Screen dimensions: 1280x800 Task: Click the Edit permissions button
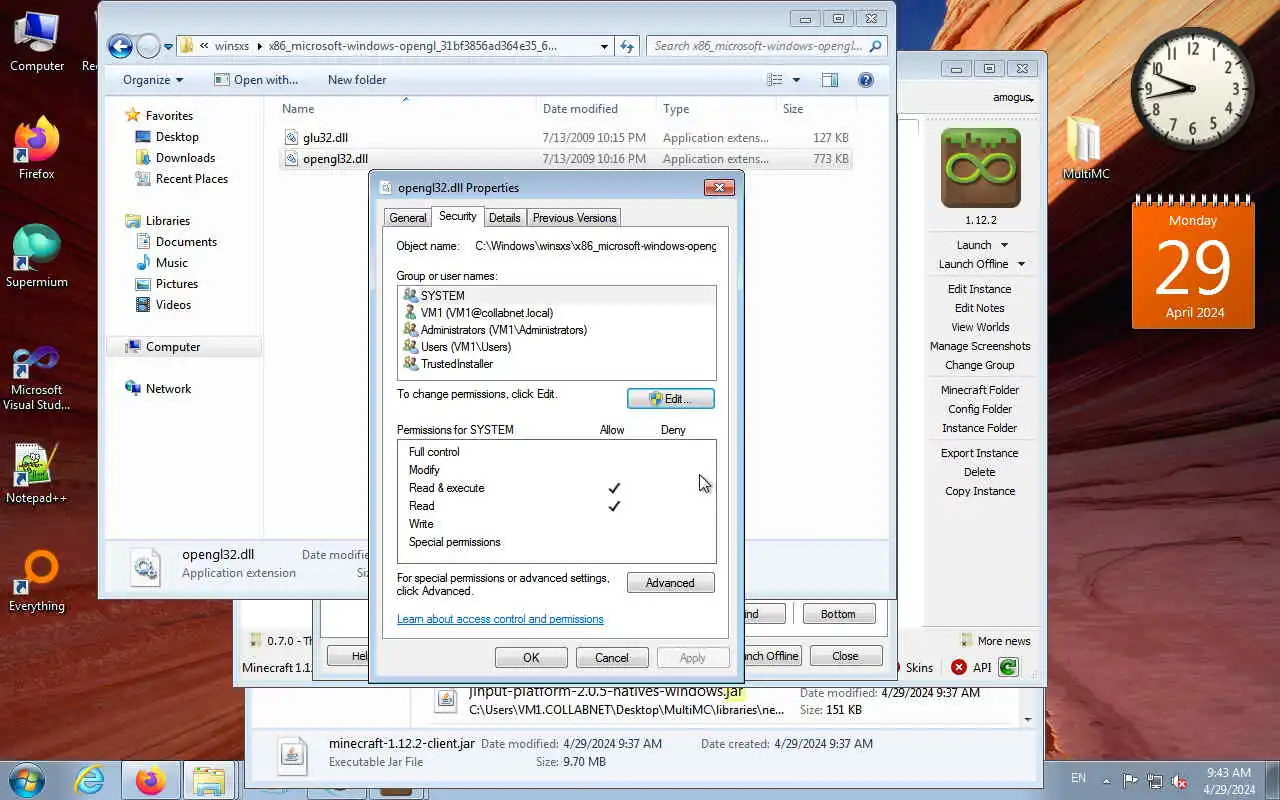click(x=670, y=399)
